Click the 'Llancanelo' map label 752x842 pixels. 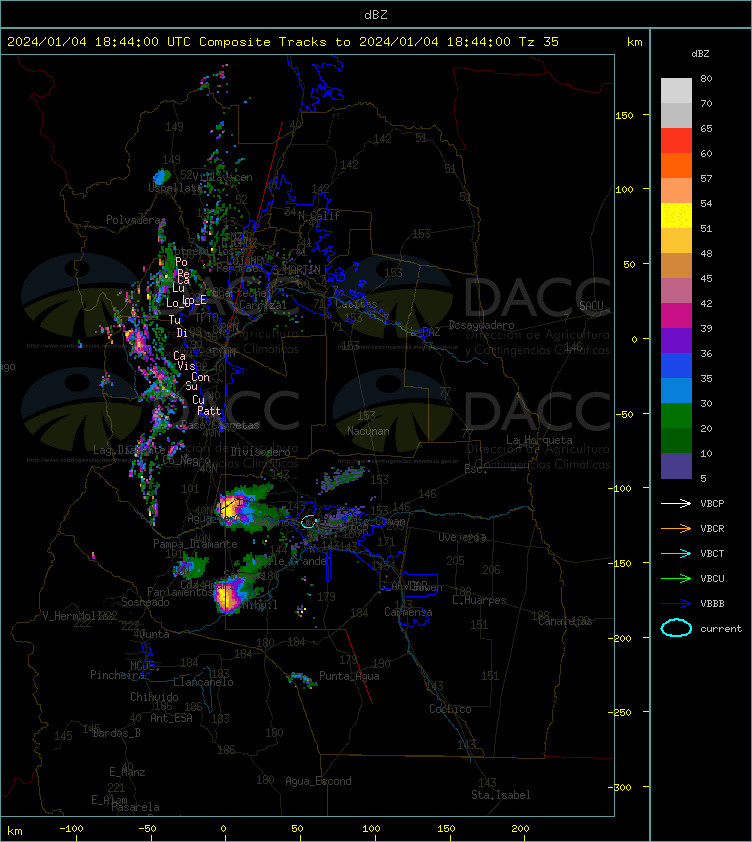coord(203,682)
